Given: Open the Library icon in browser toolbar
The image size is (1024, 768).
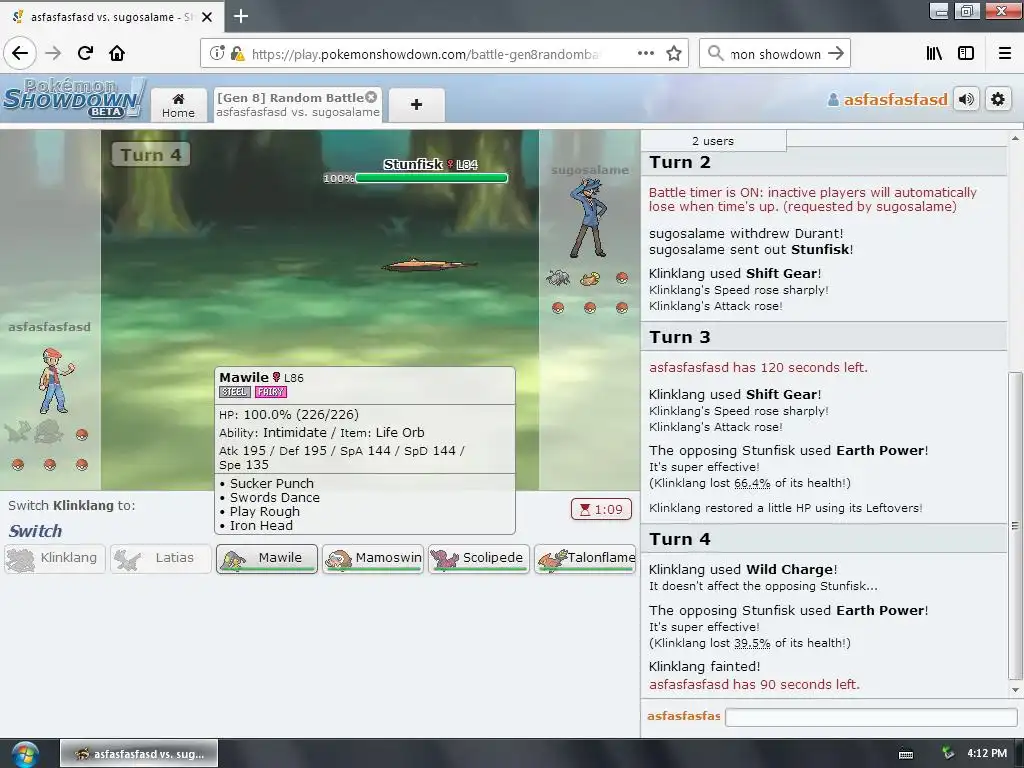Looking at the screenshot, I should 934,53.
